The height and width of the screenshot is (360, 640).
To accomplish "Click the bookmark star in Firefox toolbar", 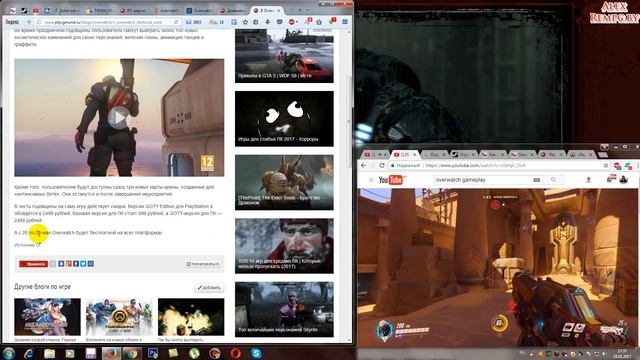I will pos(245,22).
